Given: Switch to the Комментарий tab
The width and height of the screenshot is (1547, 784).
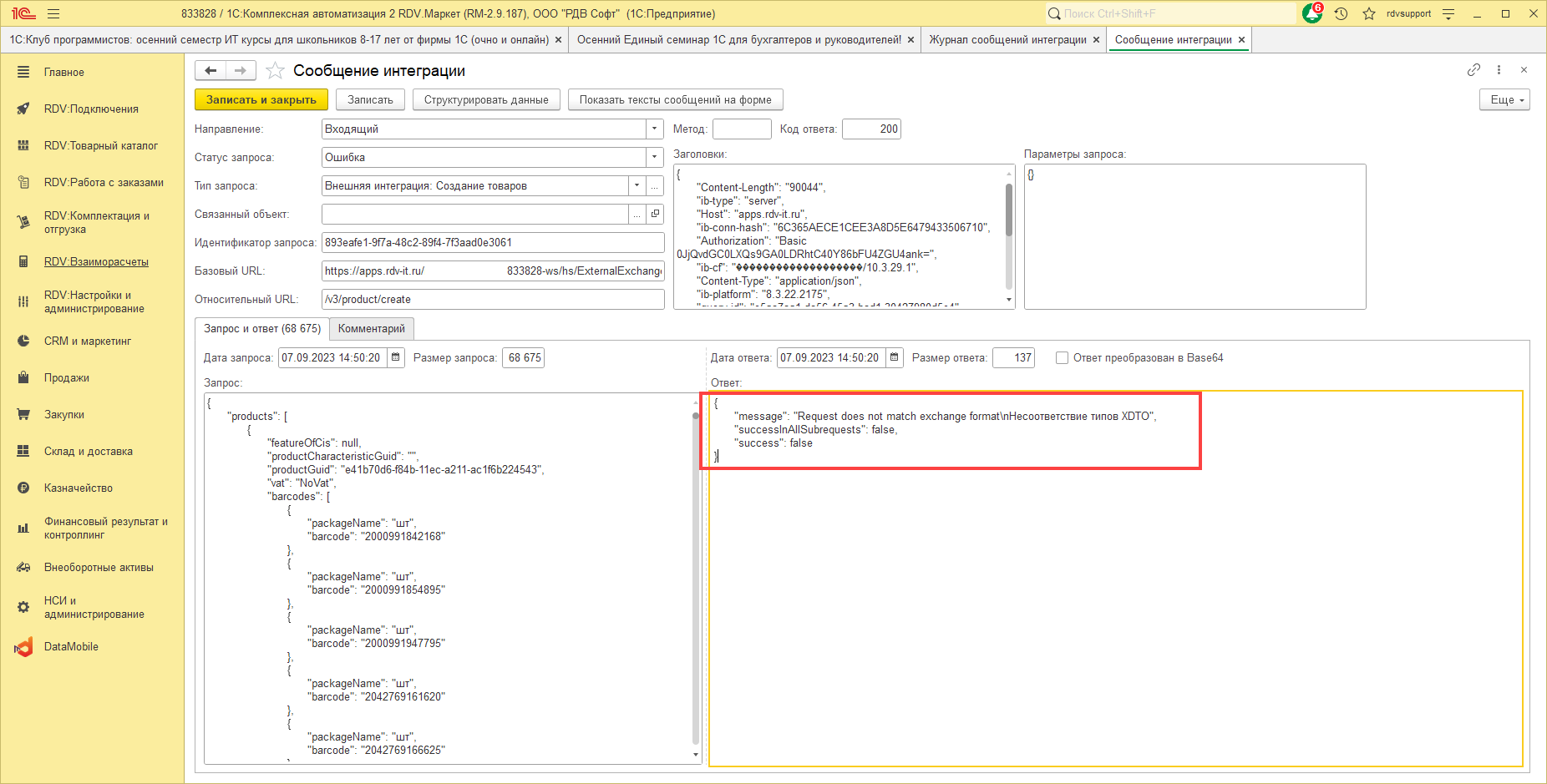Looking at the screenshot, I should (x=371, y=329).
